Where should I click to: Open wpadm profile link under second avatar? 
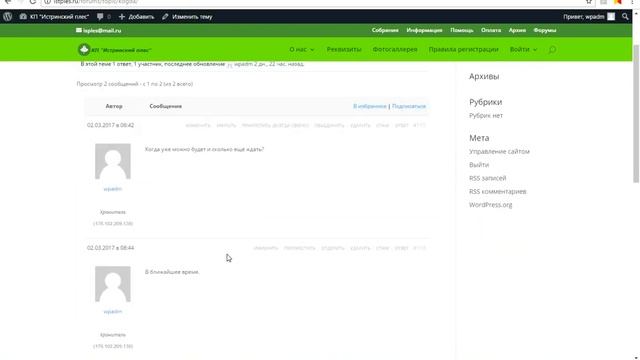tap(113, 312)
